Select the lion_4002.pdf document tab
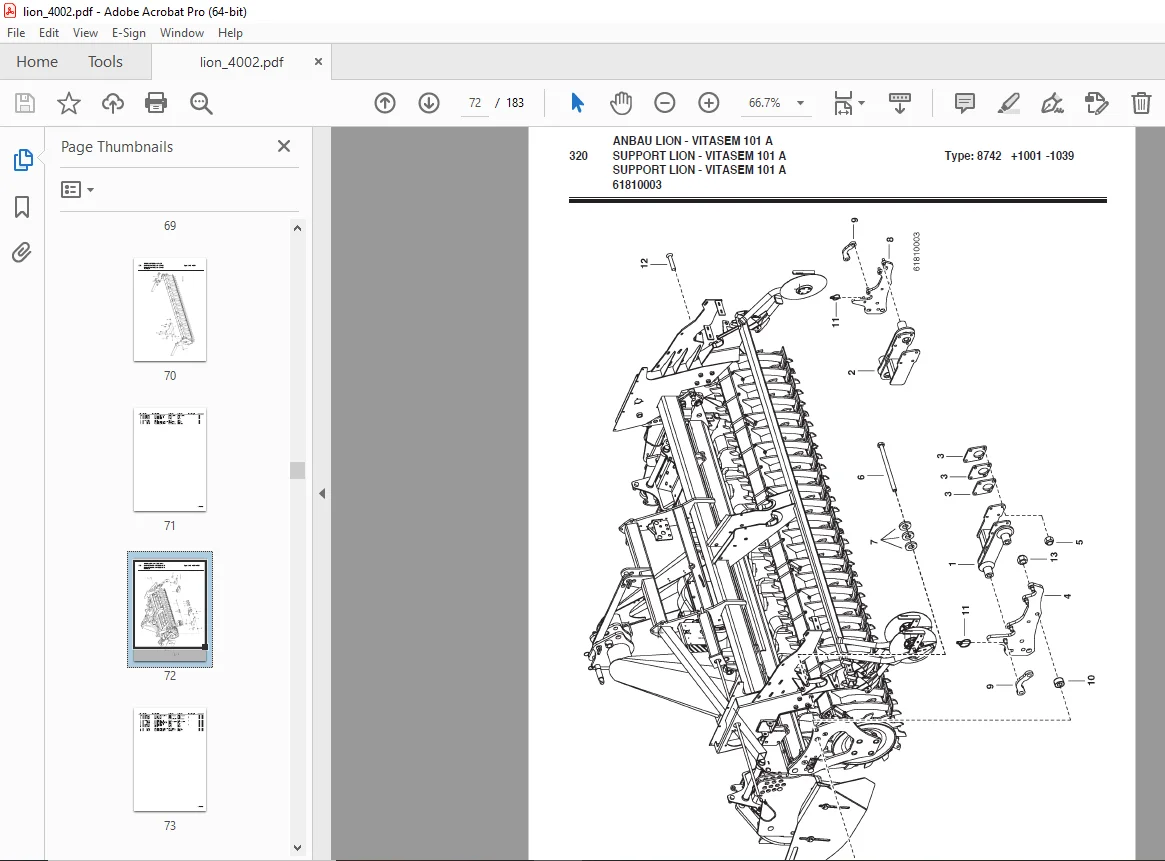Image resolution: width=1165 pixels, height=861 pixels. coord(241,62)
